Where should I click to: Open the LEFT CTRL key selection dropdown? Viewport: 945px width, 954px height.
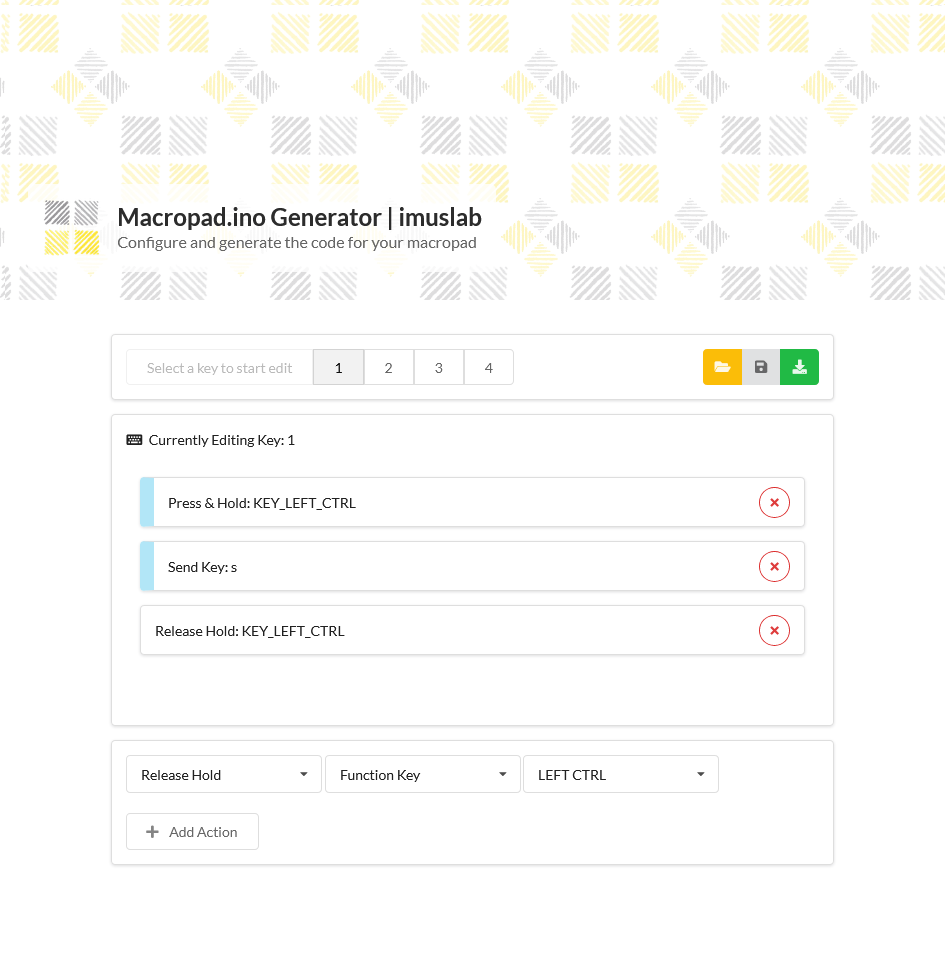pos(621,775)
